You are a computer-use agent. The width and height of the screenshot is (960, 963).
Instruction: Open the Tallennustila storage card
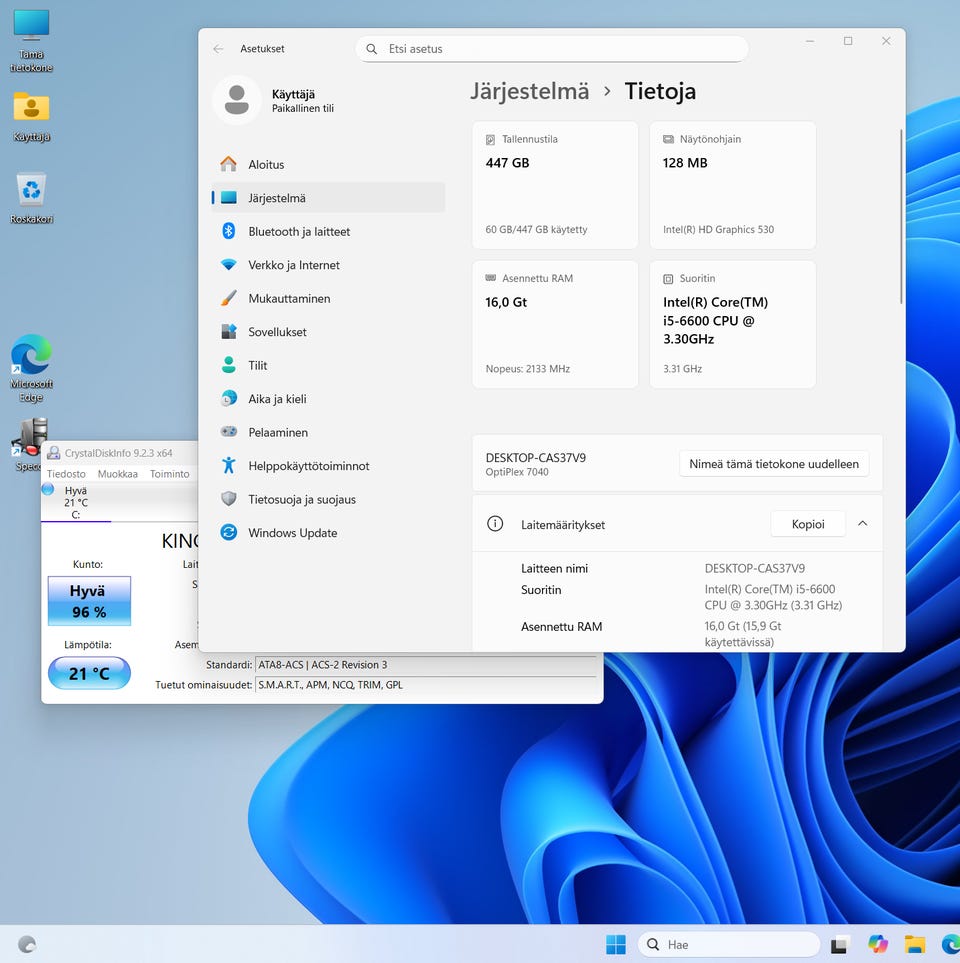coord(555,185)
